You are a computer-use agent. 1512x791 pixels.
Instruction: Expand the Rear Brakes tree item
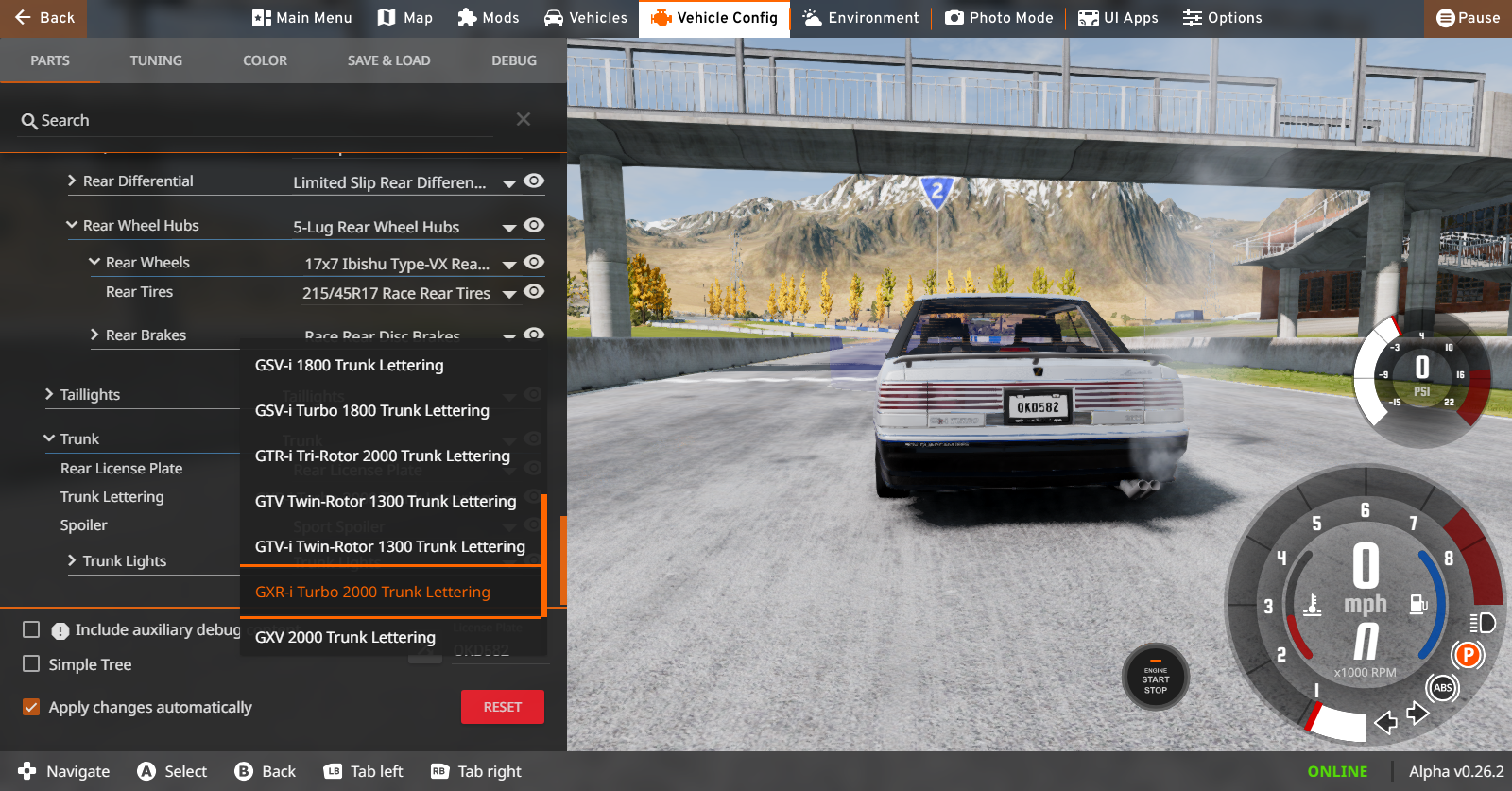pos(94,335)
